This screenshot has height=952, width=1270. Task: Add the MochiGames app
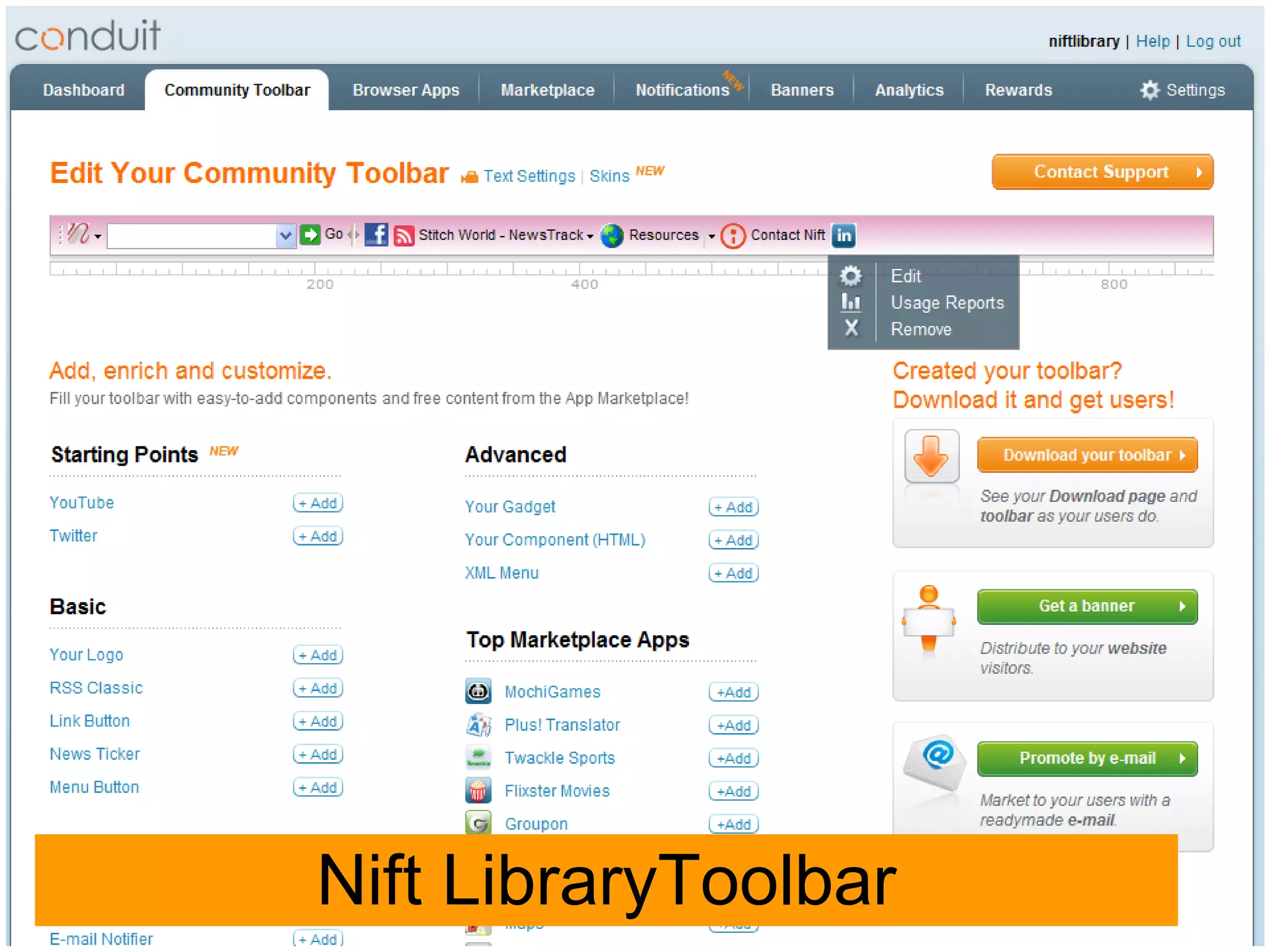(x=734, y=692)
